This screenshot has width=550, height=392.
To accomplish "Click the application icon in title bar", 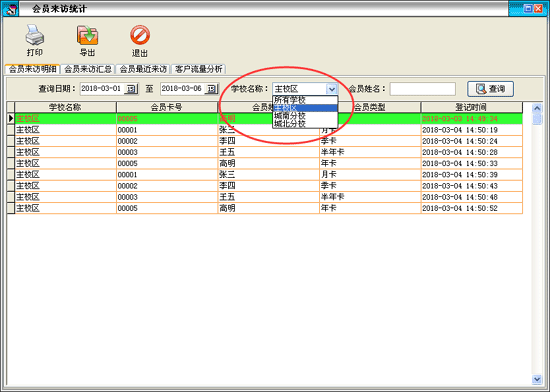I will (x=11, y=9).
